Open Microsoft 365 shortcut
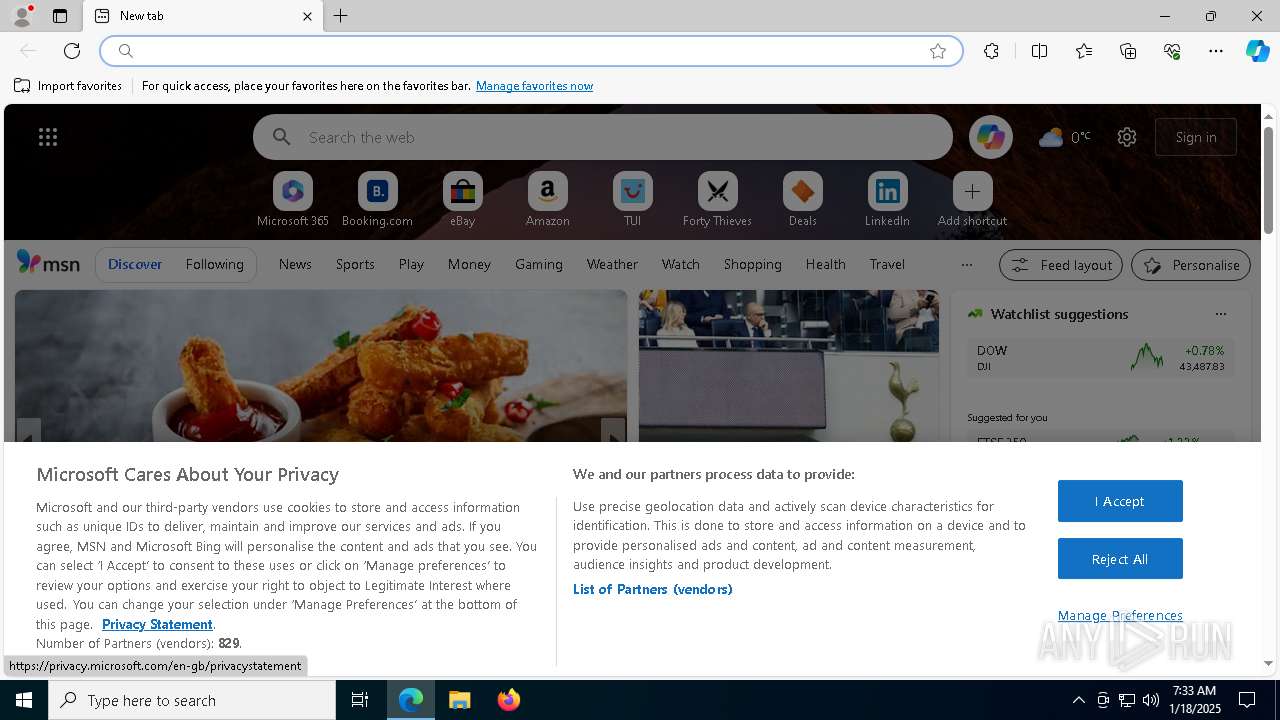Screen dimensions: 1280x720 (293, 200)
